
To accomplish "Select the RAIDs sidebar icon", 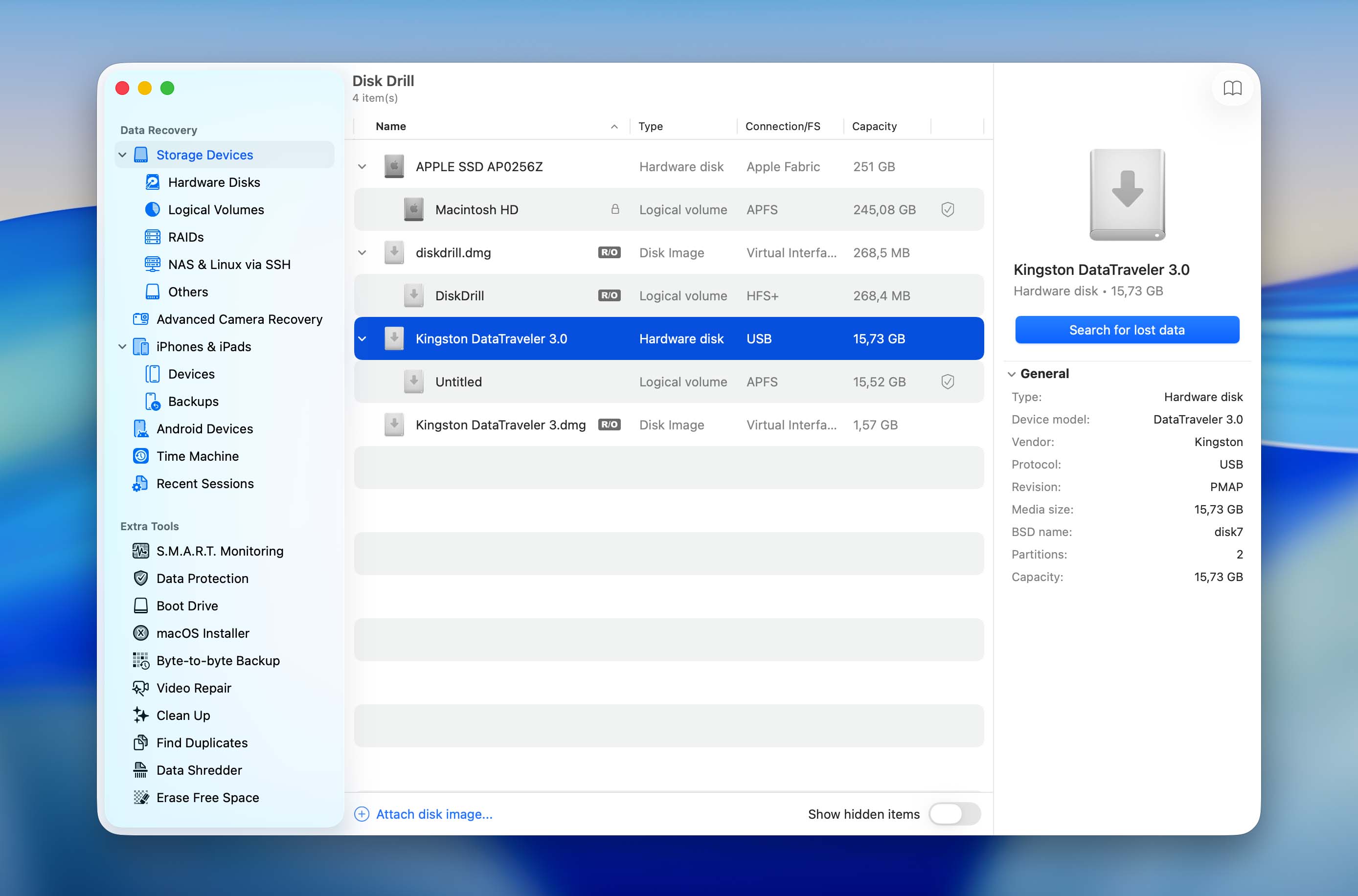I will [152, 237].
